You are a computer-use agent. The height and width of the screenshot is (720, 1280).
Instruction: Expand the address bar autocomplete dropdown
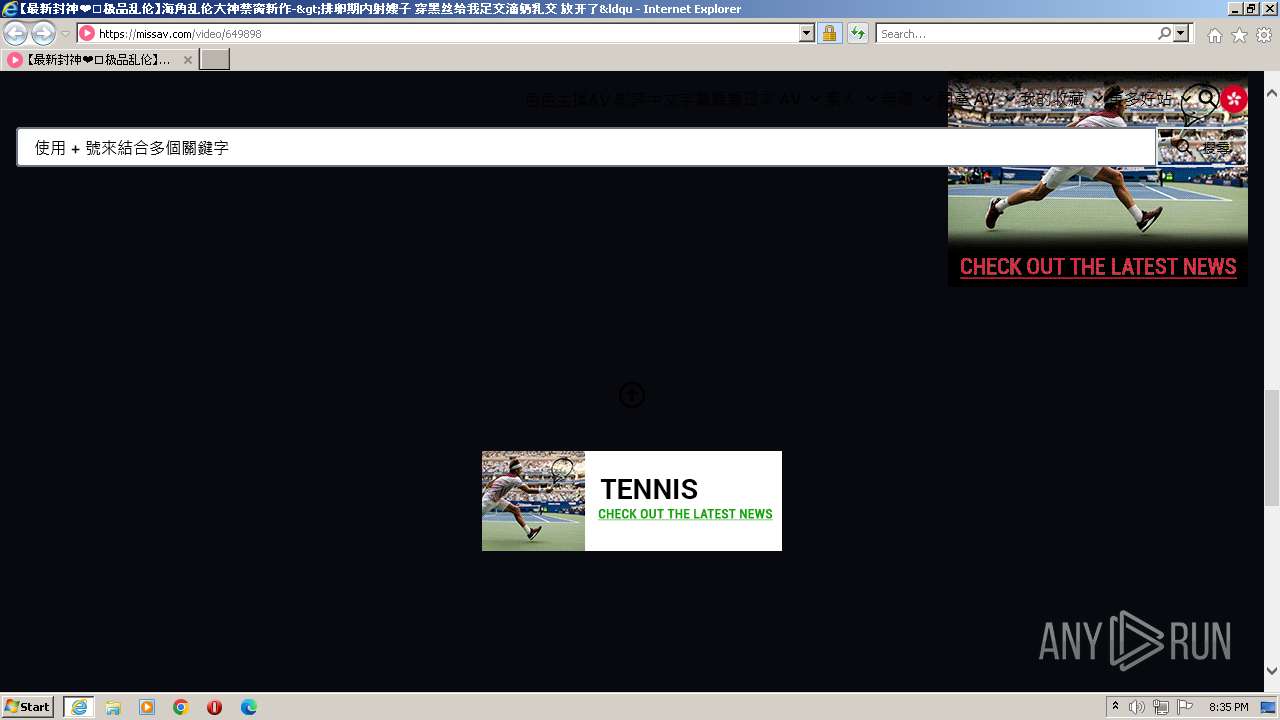pyautogui.click(x=807, y=34)
